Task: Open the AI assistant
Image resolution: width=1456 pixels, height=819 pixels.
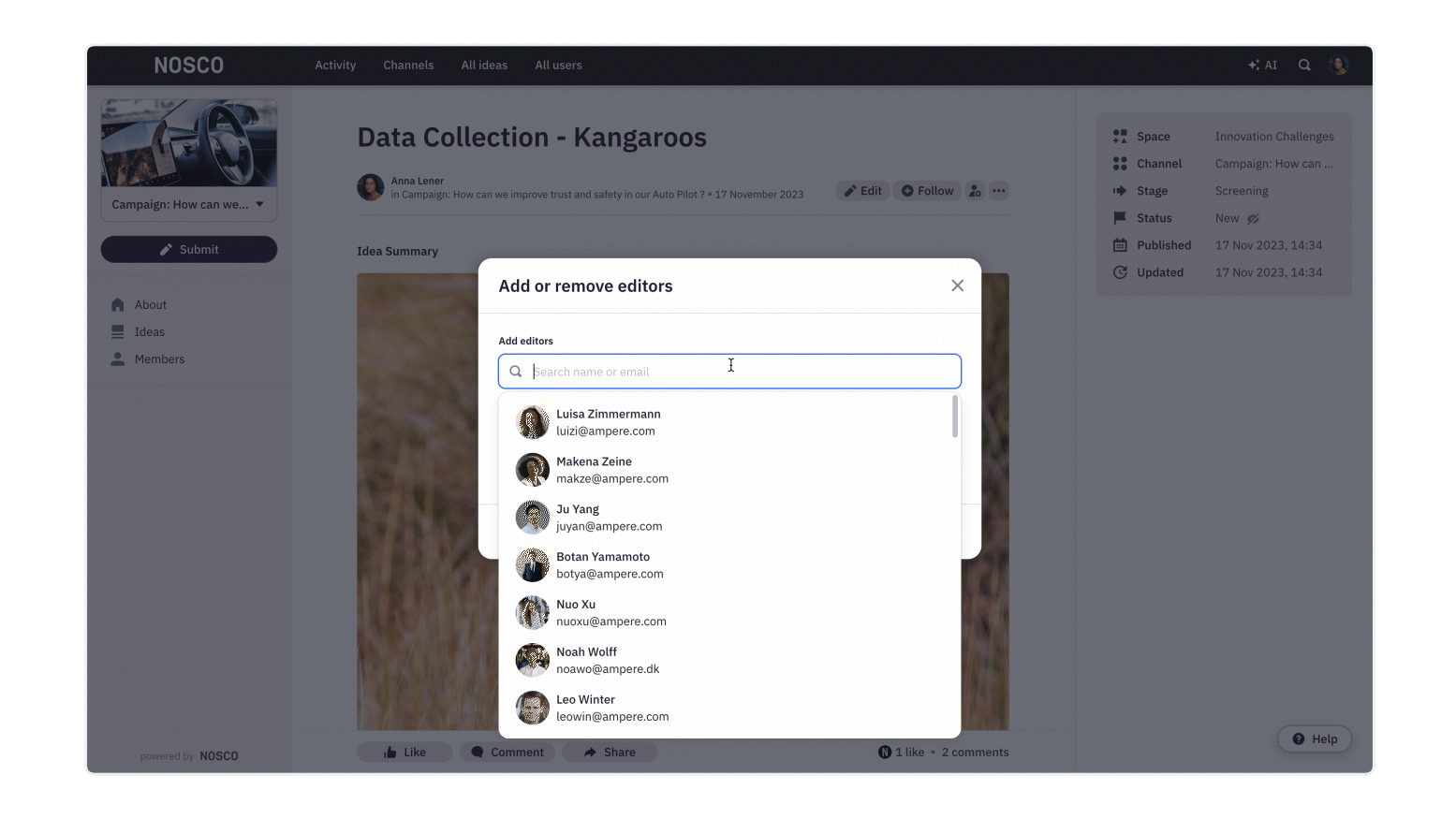Action: tap(1262, 66)
